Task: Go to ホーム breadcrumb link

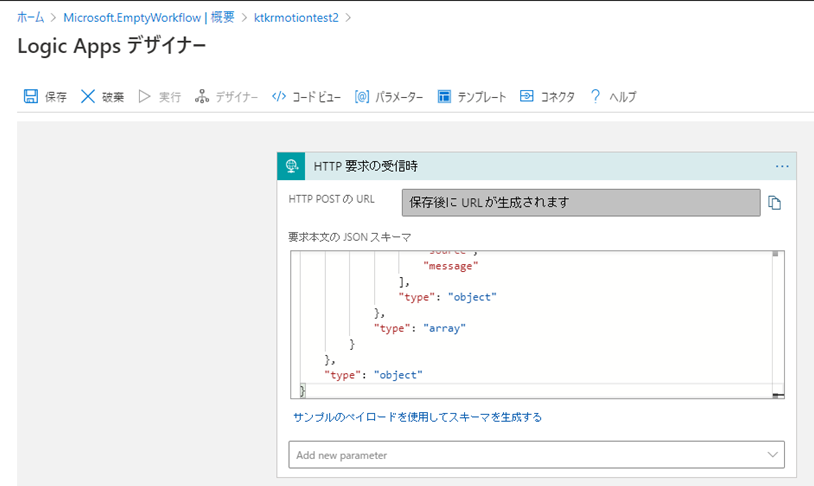Action: [31, 18]
